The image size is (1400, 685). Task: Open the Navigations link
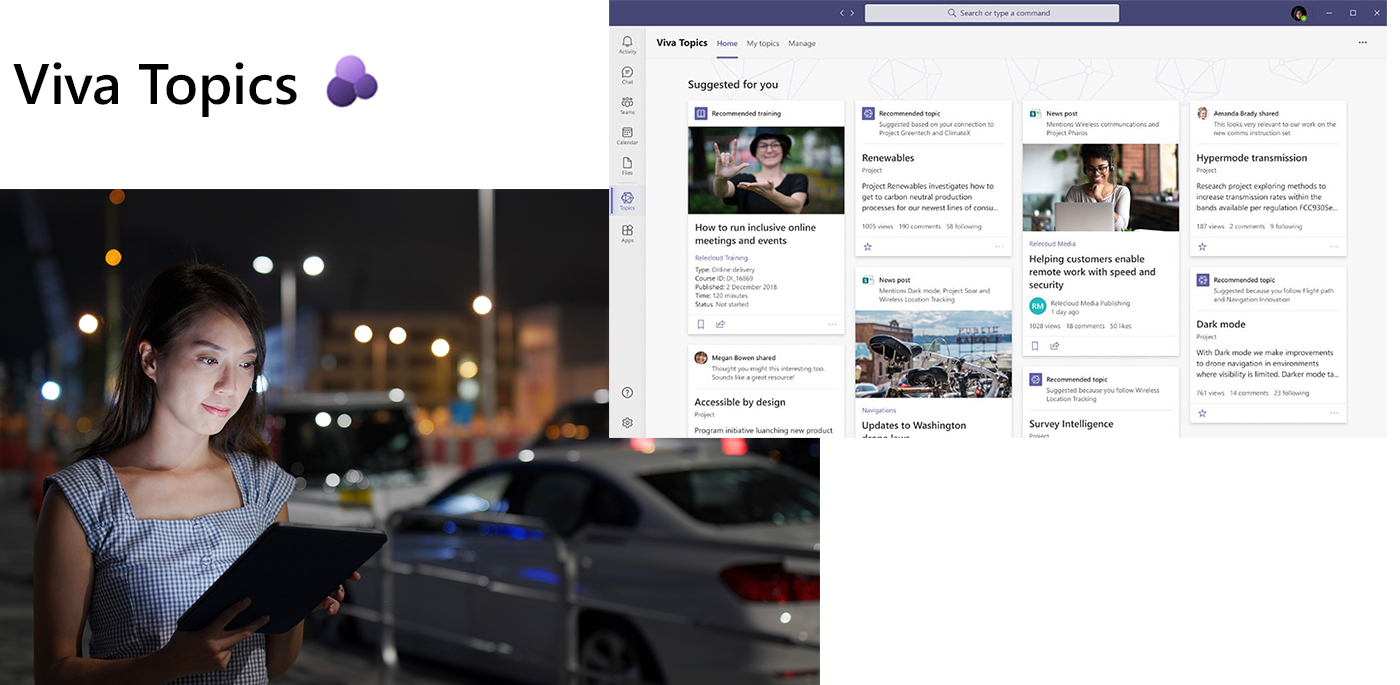pyautogui.click(x=879, y=410)
